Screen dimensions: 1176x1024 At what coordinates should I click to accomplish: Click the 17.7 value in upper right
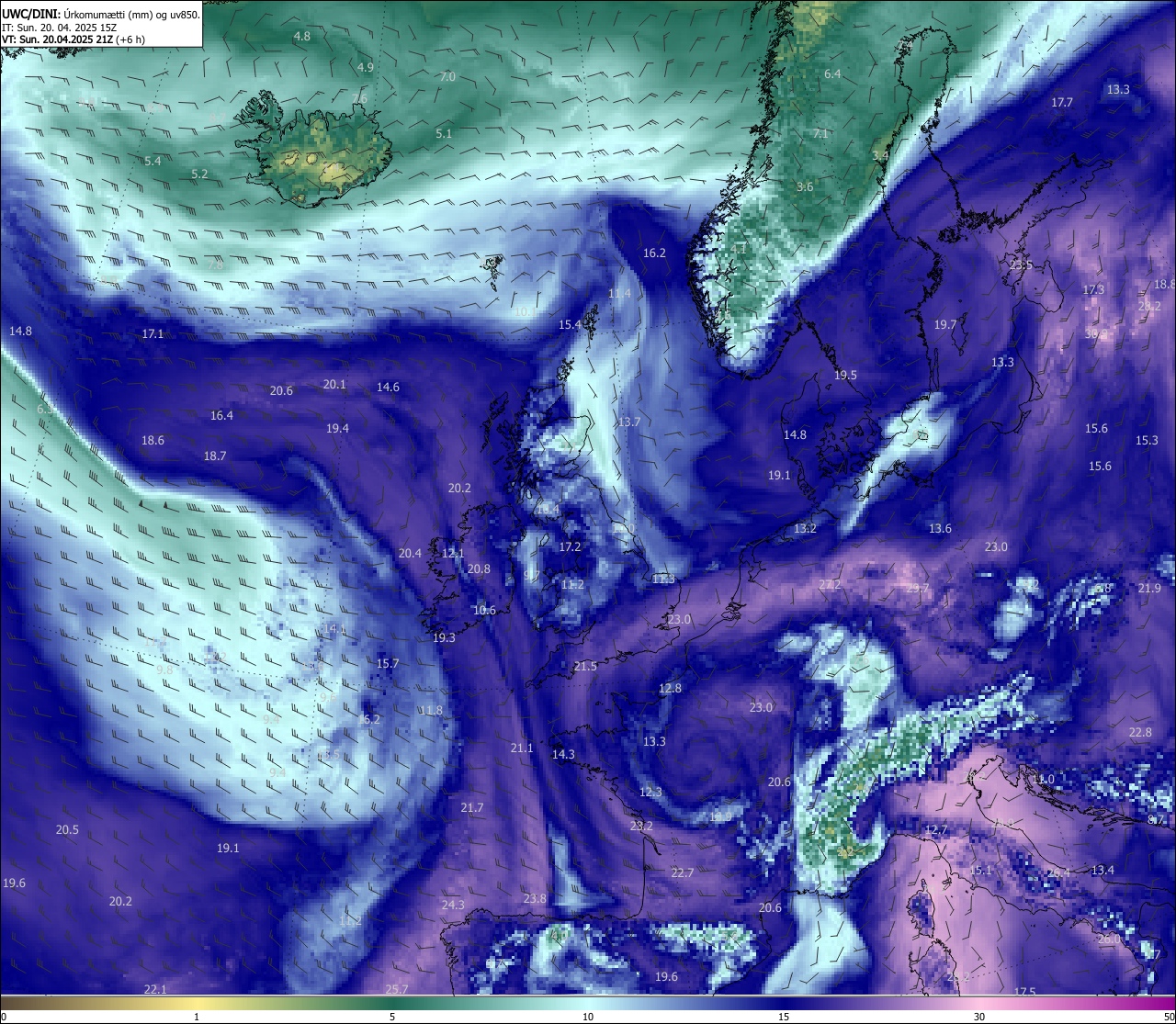coord(1062,102)
